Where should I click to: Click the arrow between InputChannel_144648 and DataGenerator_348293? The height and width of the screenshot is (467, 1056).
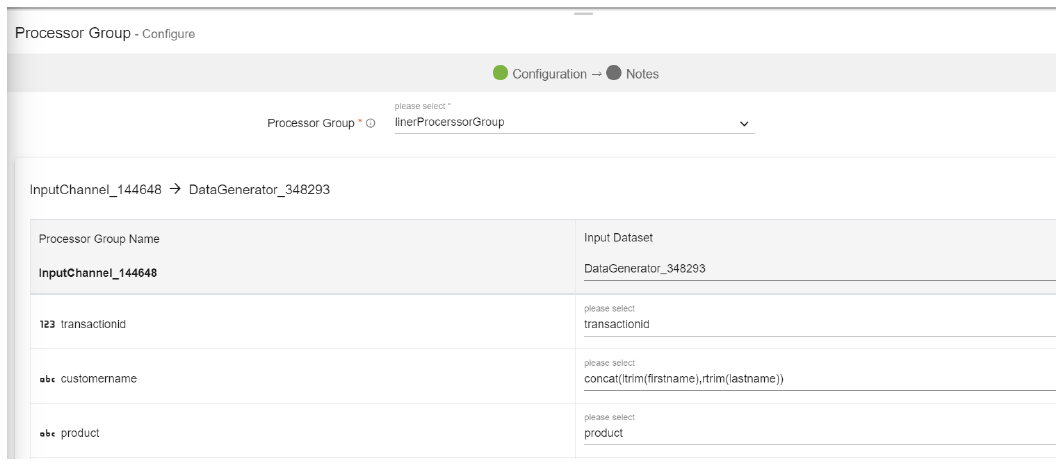[x=175, y=192]
